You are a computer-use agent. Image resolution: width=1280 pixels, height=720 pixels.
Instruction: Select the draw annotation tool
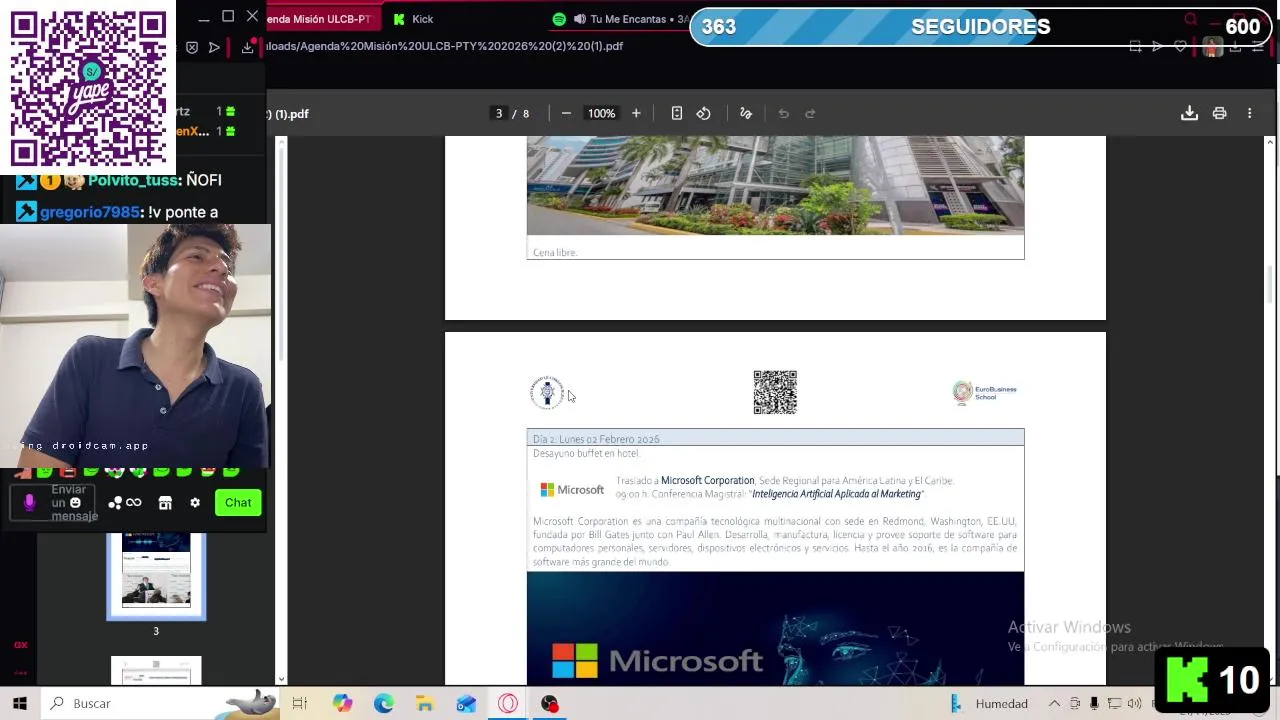746,114
